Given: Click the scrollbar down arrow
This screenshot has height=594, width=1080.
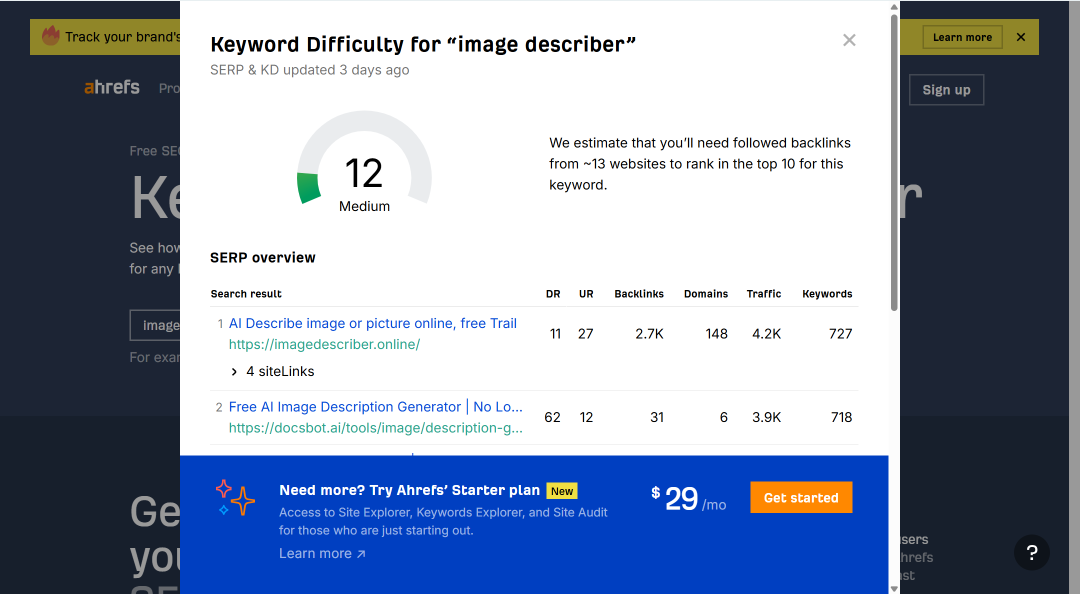Looking at the screenshot, I should (x=894, y=588).
